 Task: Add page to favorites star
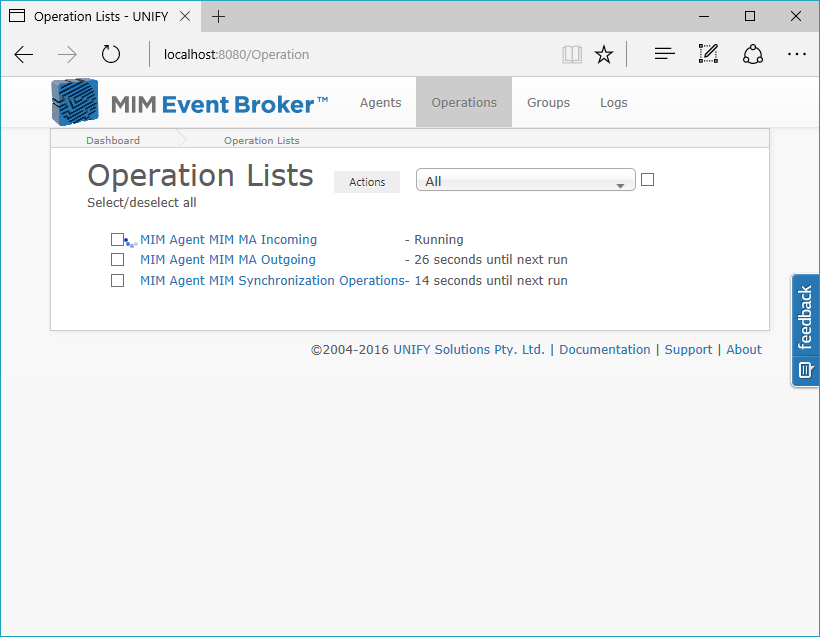click(x=604, y=54)
